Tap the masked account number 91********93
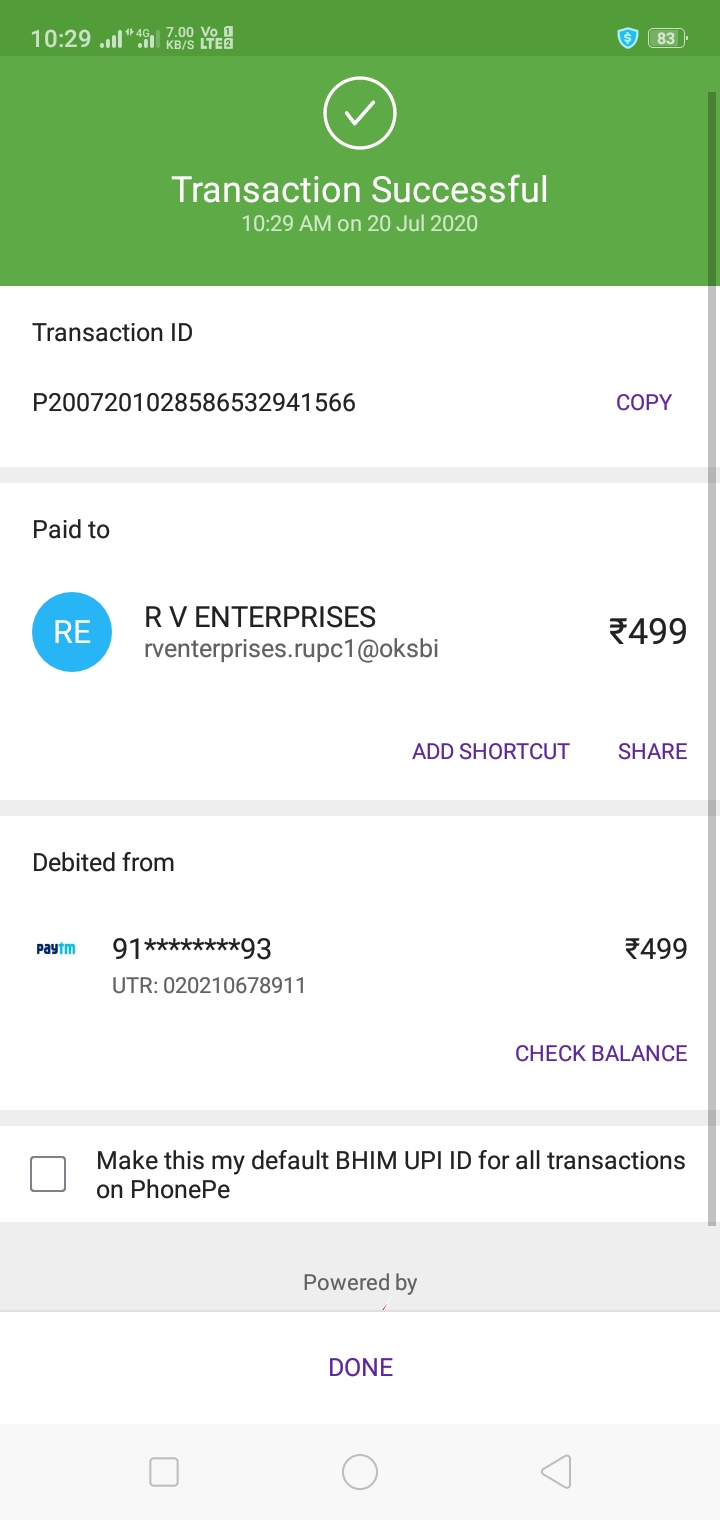 pyautogui.click(x=192, y=948)
